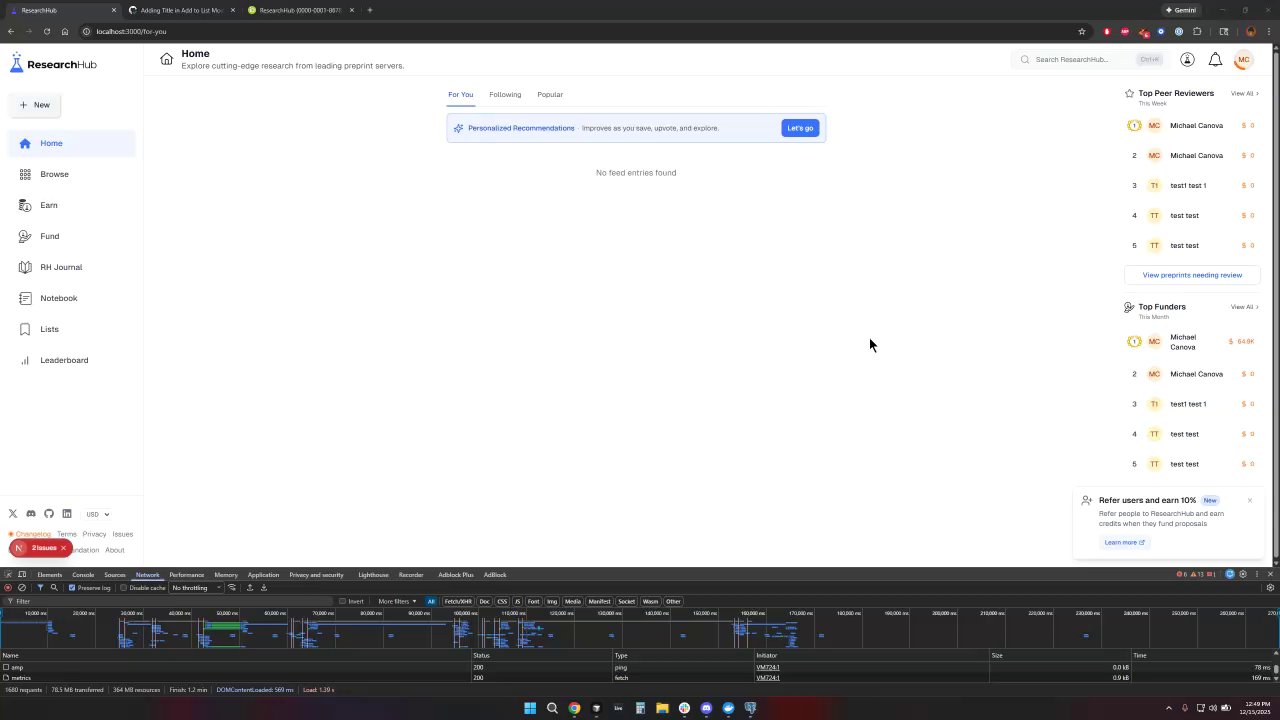Toggle the Preserve log checkbox
Viewport: 1280px width, 720px height.
pyautogui.click(x=72, y=588)
